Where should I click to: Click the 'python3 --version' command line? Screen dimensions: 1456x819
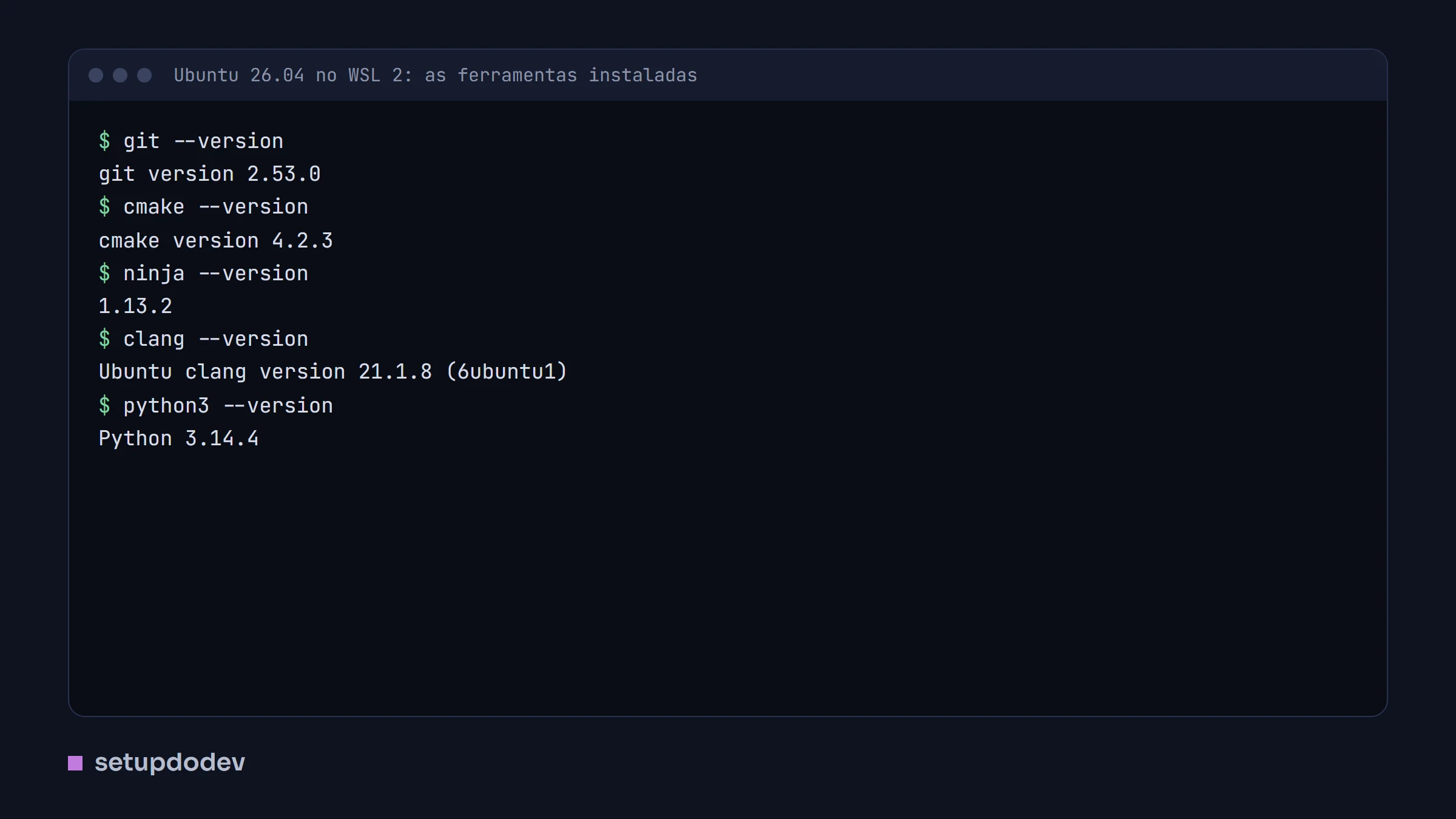coord(215,406)
